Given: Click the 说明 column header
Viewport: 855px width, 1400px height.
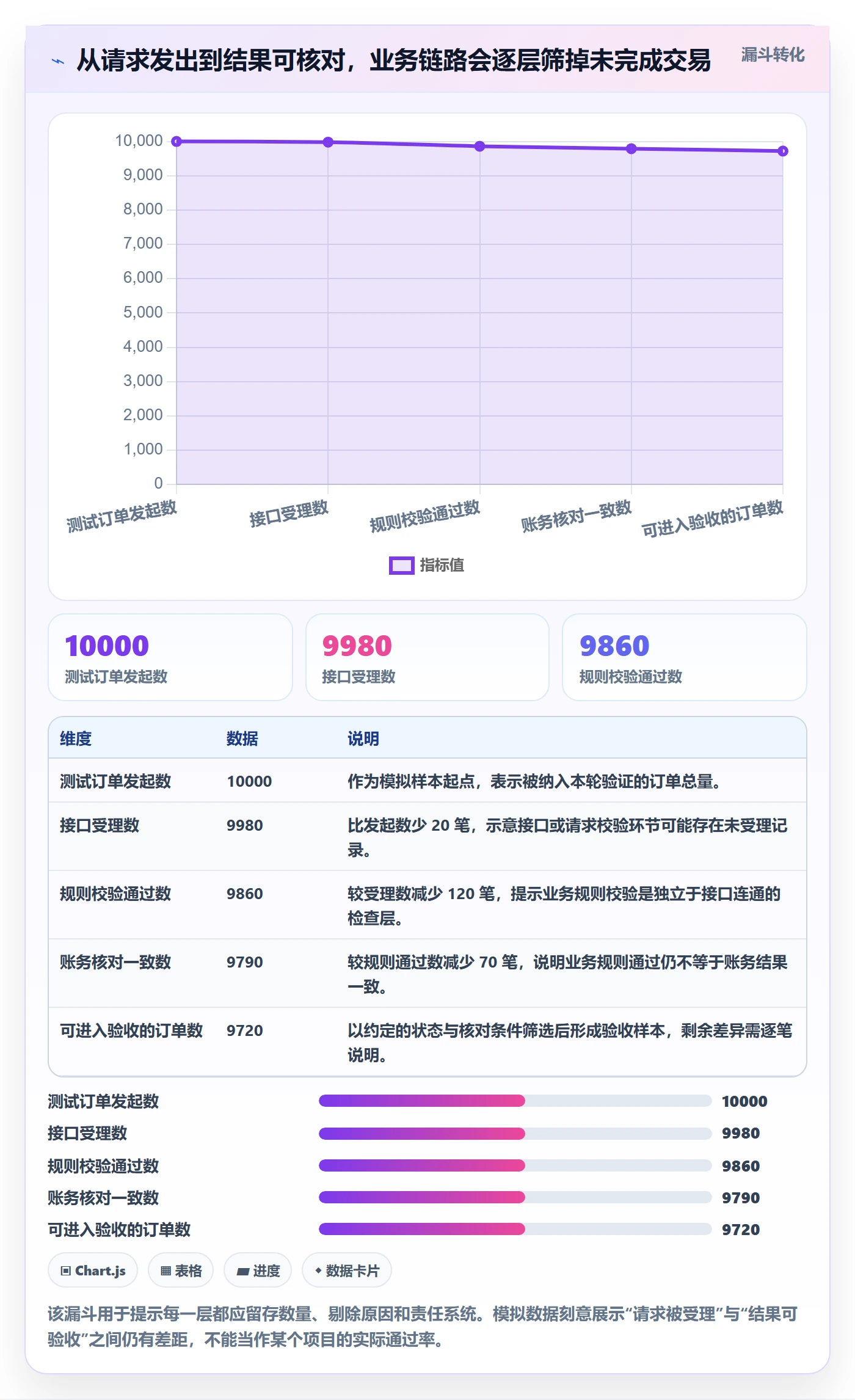Looking at the screenshot, I should coord(363,738).
